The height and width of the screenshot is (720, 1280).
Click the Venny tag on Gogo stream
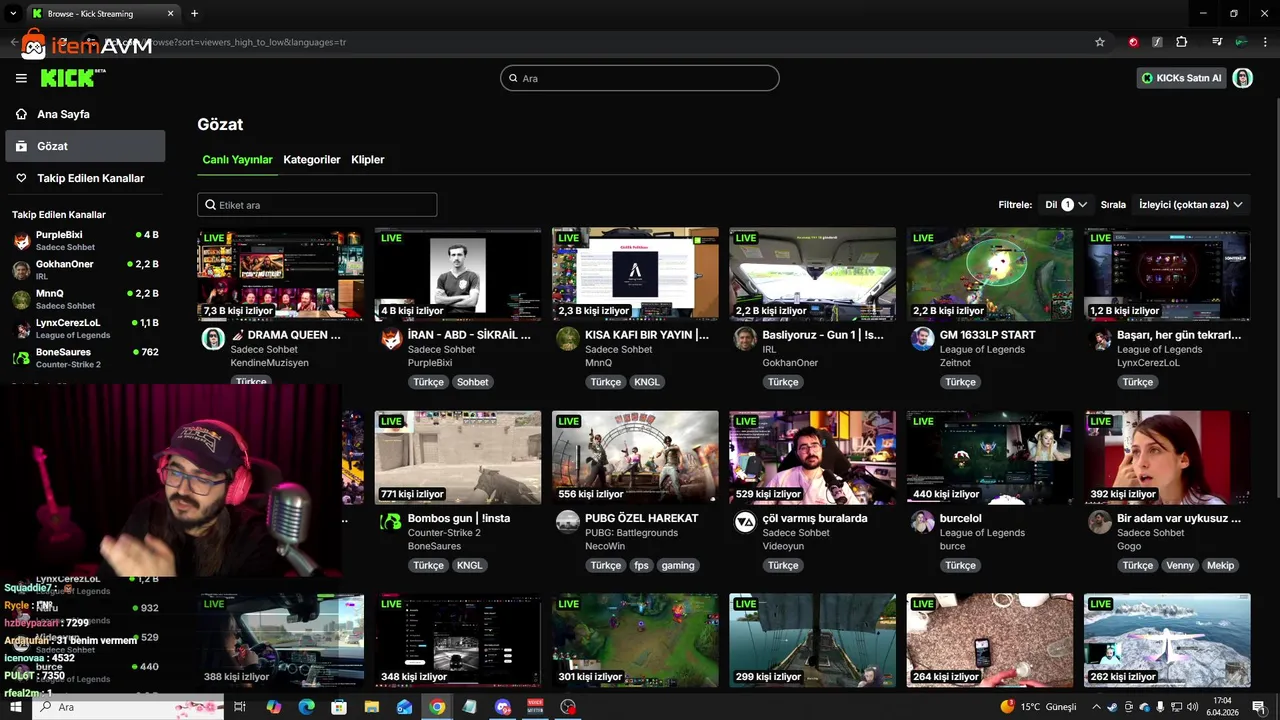click(1180, 566)
